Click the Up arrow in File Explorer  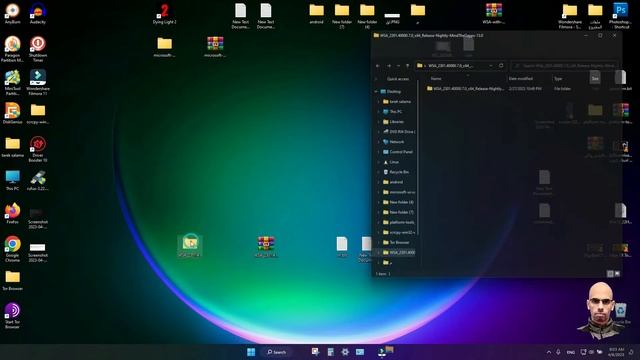pos(407,66)
